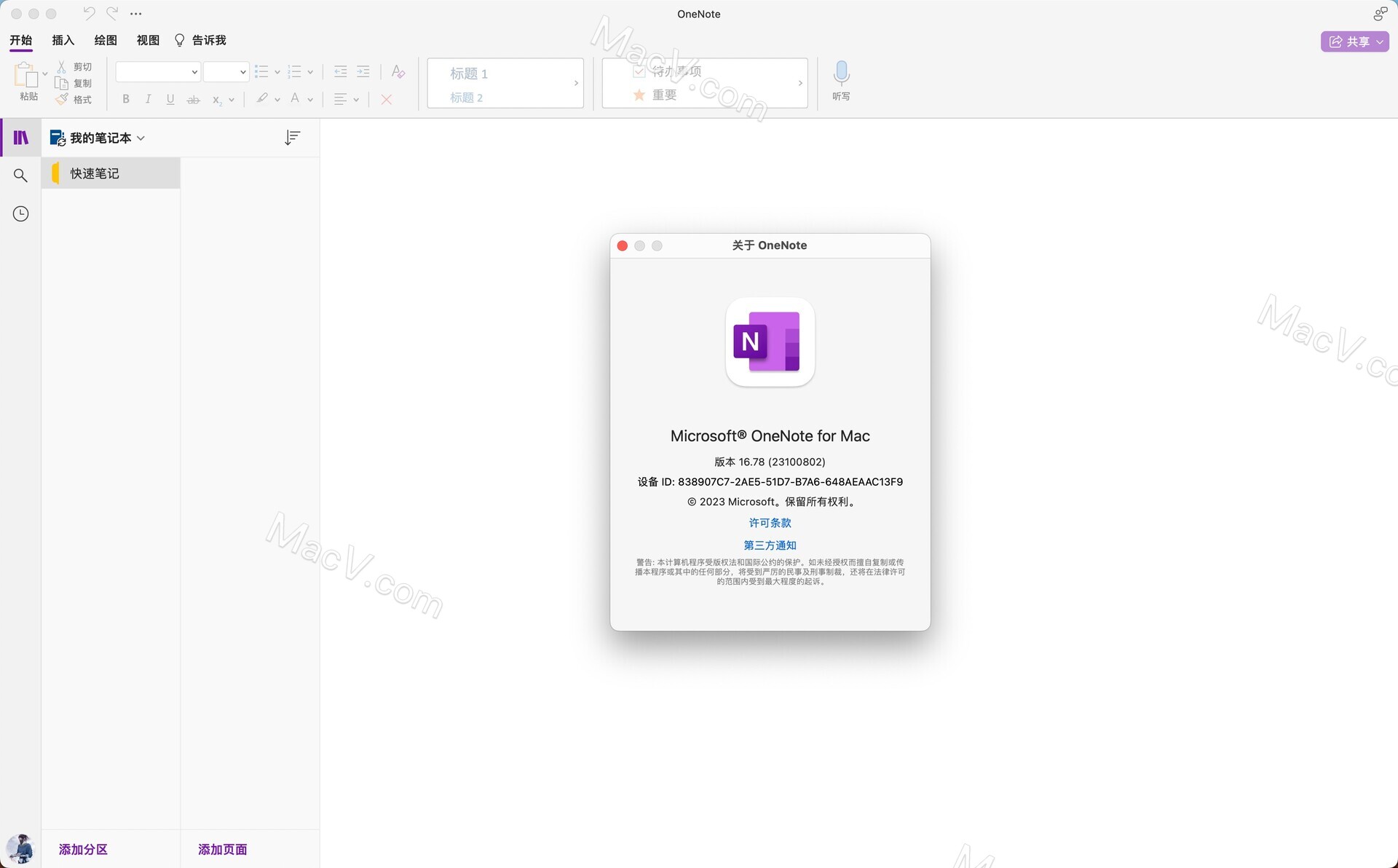
Task: Click 添加分区 to add section
Action: coord(83,849)
